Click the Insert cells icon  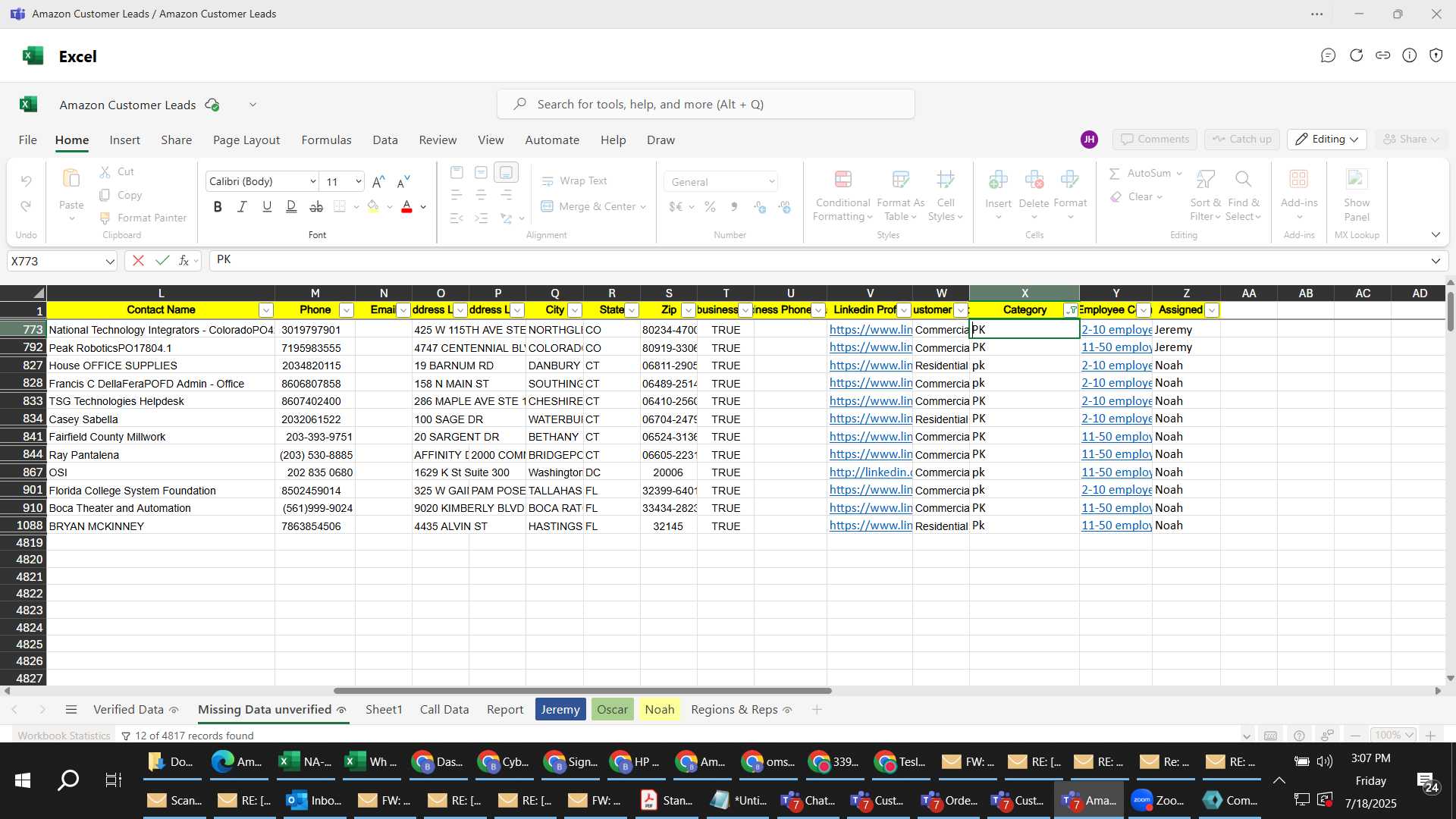[x=998, y=179]
